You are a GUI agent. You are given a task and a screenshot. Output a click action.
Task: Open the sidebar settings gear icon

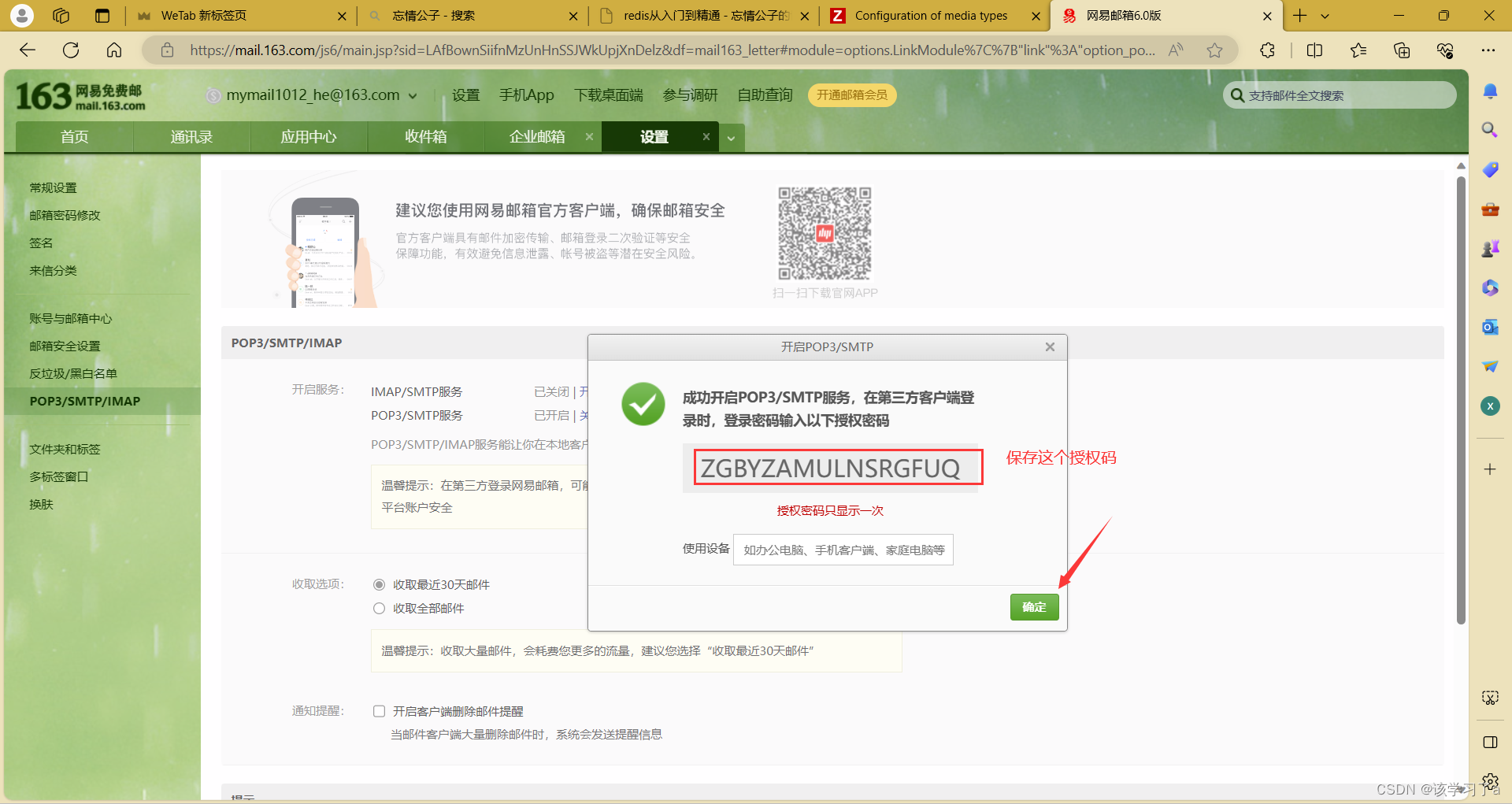[x=1490, y=782]
